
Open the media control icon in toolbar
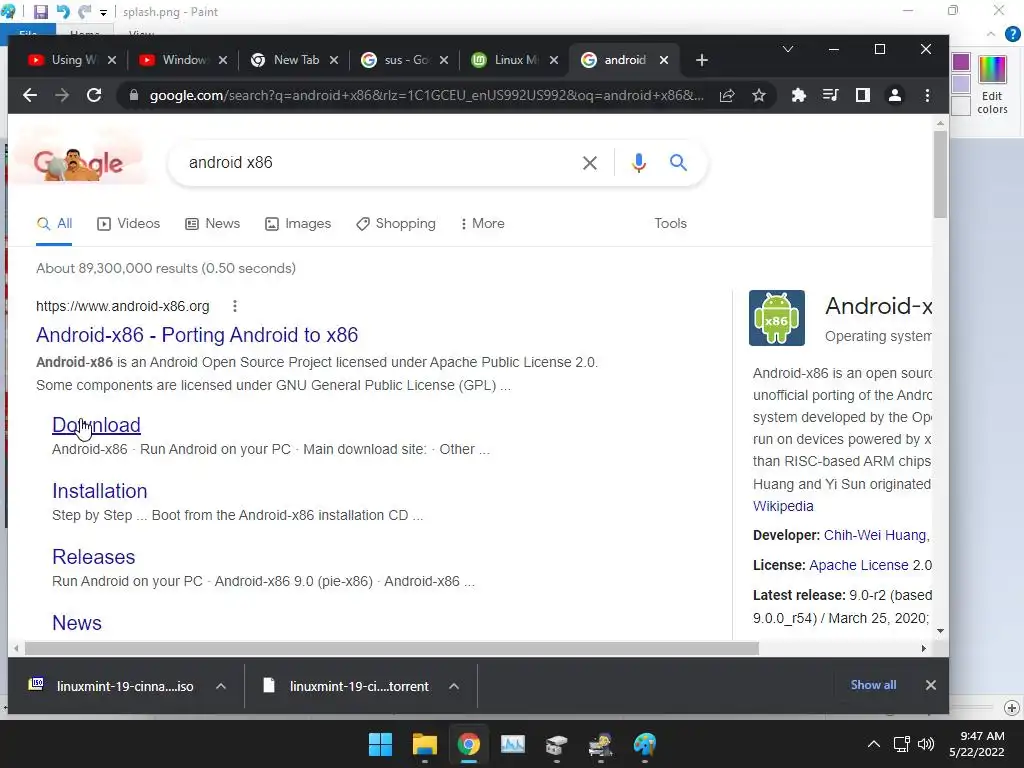[830, 95]
